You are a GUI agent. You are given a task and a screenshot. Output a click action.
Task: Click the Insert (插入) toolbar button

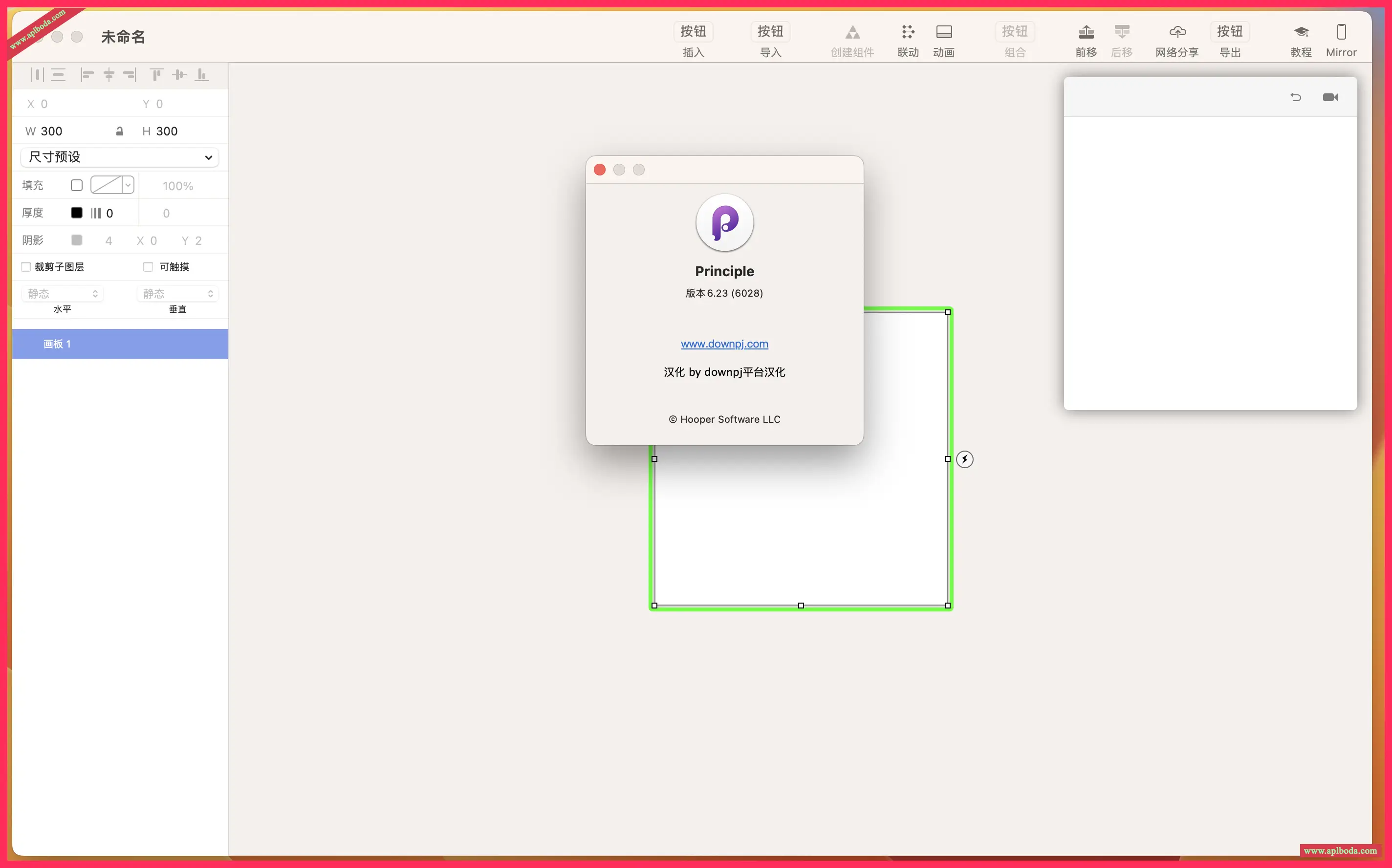[693, 32]
